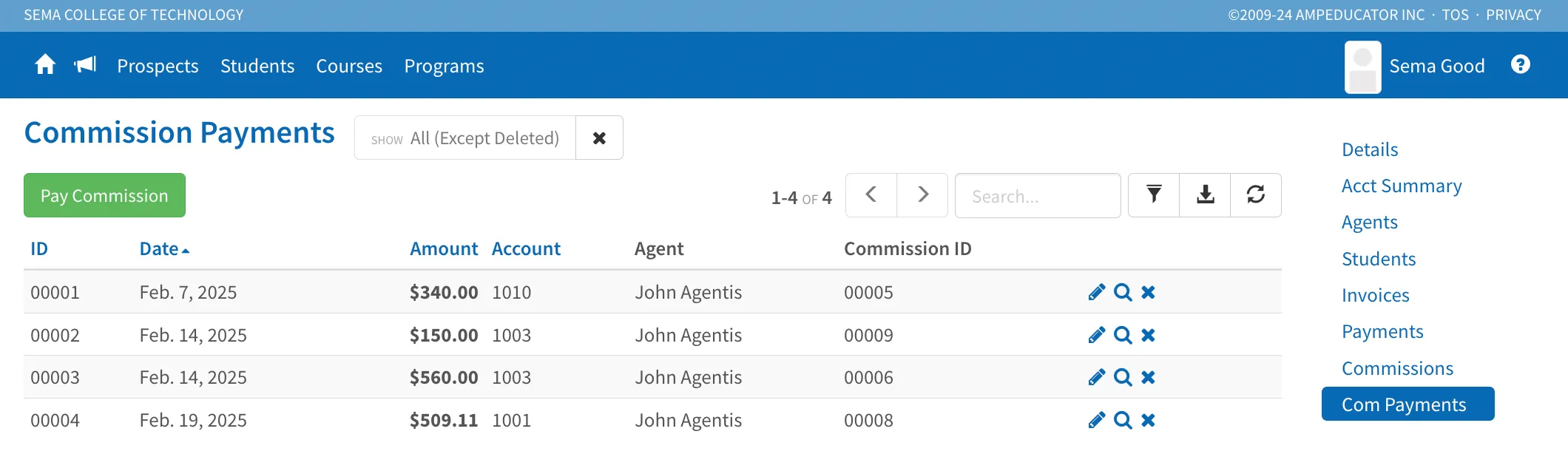Viewport: 1568px width, 454px height.
Task: Delete payment 00001
Action: click(1148, 292)
